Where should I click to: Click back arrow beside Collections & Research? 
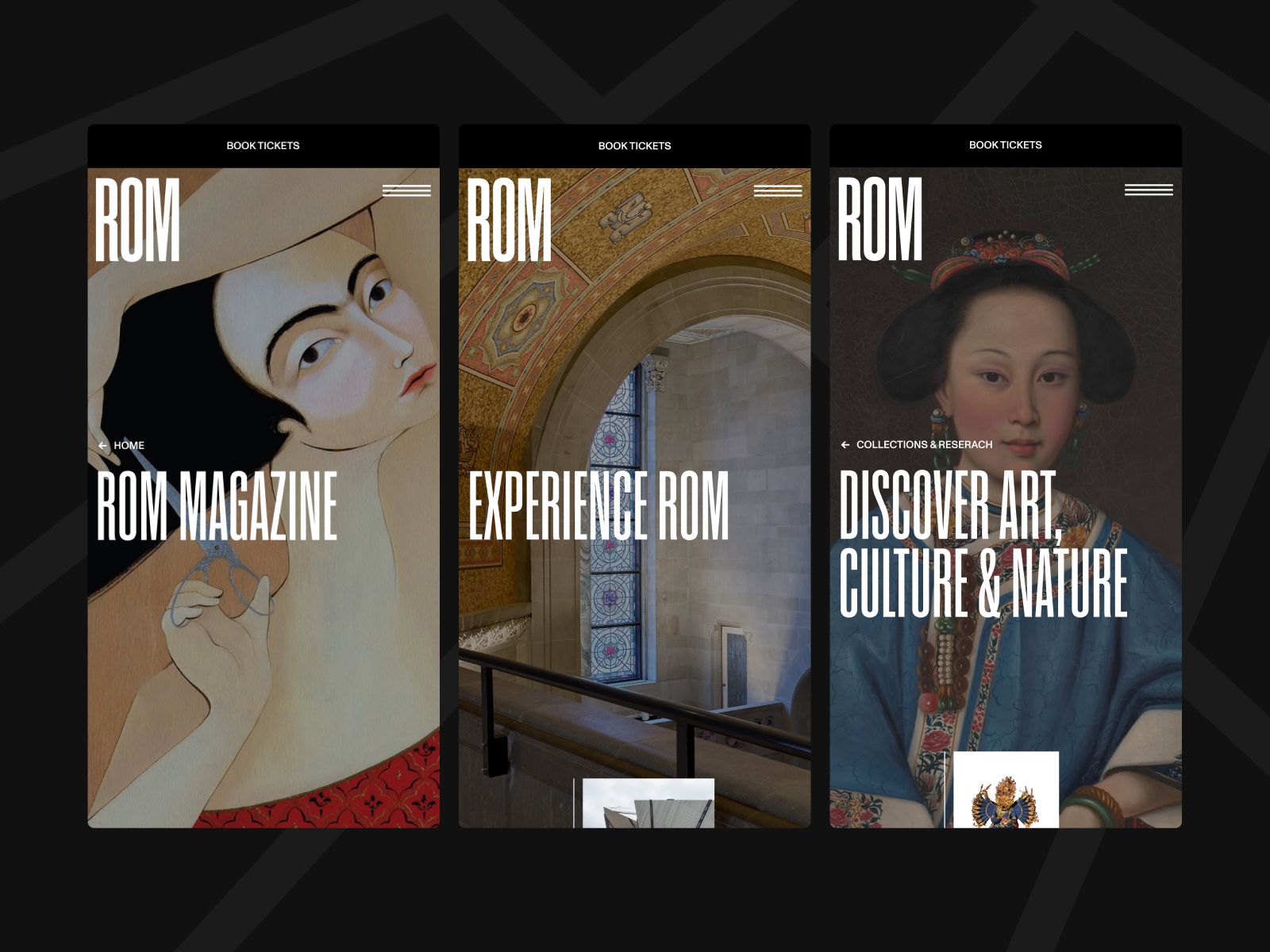point(845,445)
